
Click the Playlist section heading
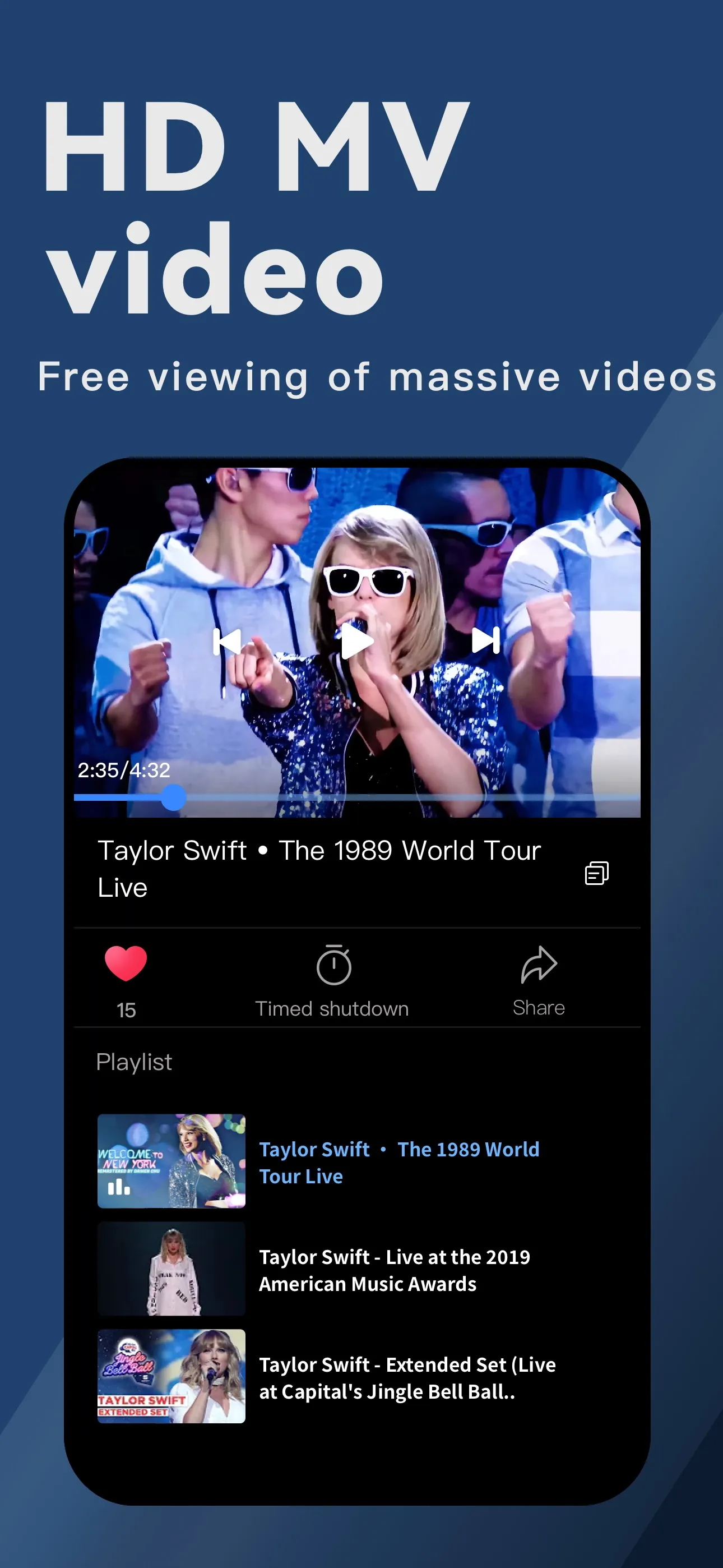[134, 1062]
